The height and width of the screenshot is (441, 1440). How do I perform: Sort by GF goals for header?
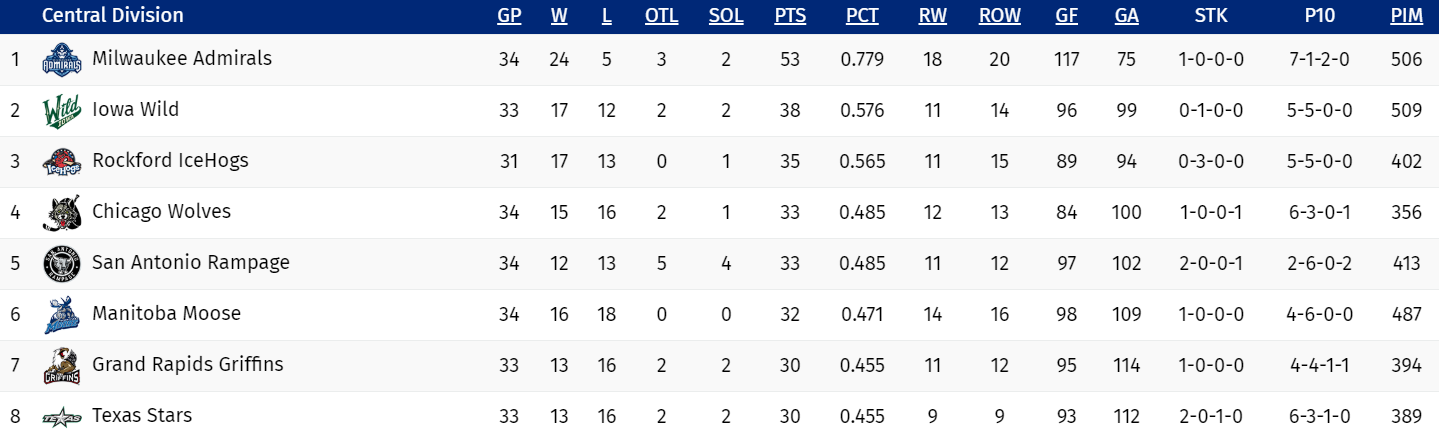point(1066,16)
